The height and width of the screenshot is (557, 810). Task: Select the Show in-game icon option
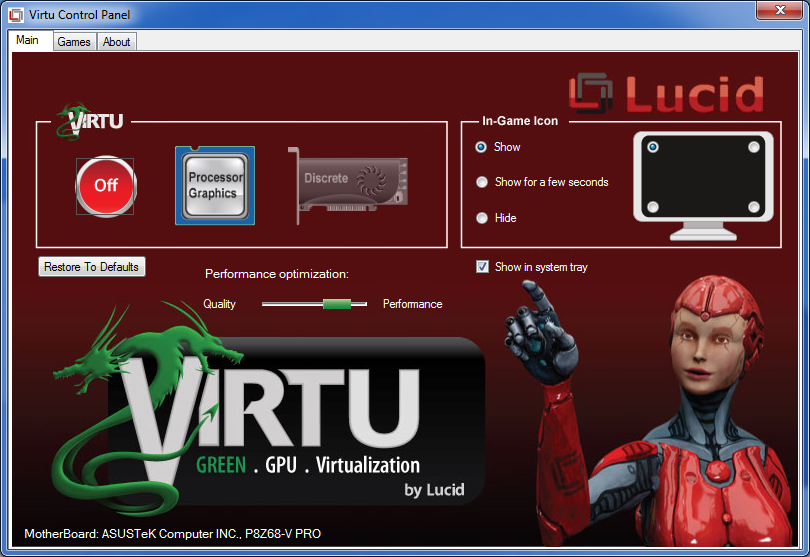pyautogui.click(x=482, y=147)
